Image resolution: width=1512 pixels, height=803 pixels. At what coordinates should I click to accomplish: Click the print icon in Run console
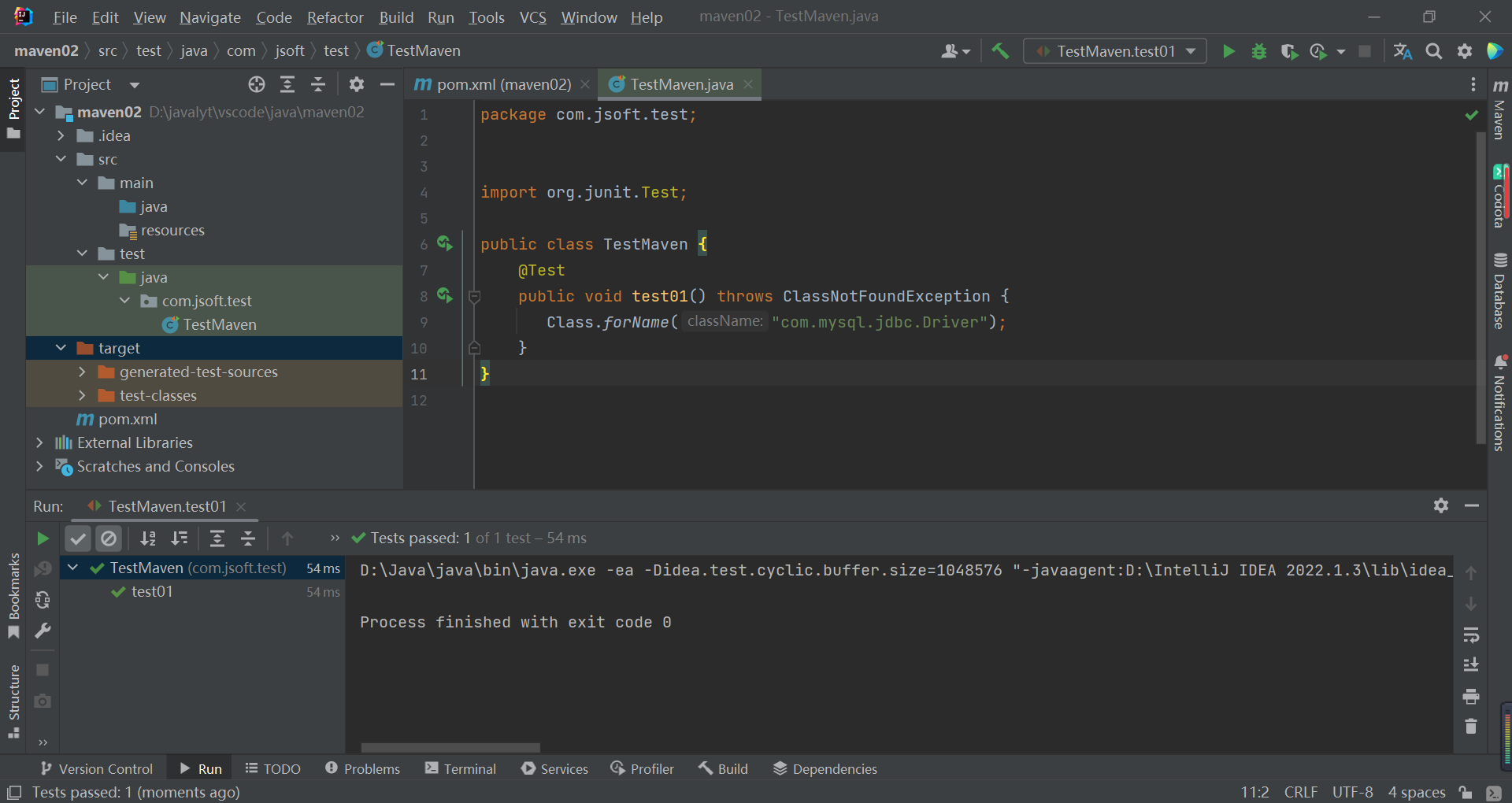click(x=1470, y=697)
